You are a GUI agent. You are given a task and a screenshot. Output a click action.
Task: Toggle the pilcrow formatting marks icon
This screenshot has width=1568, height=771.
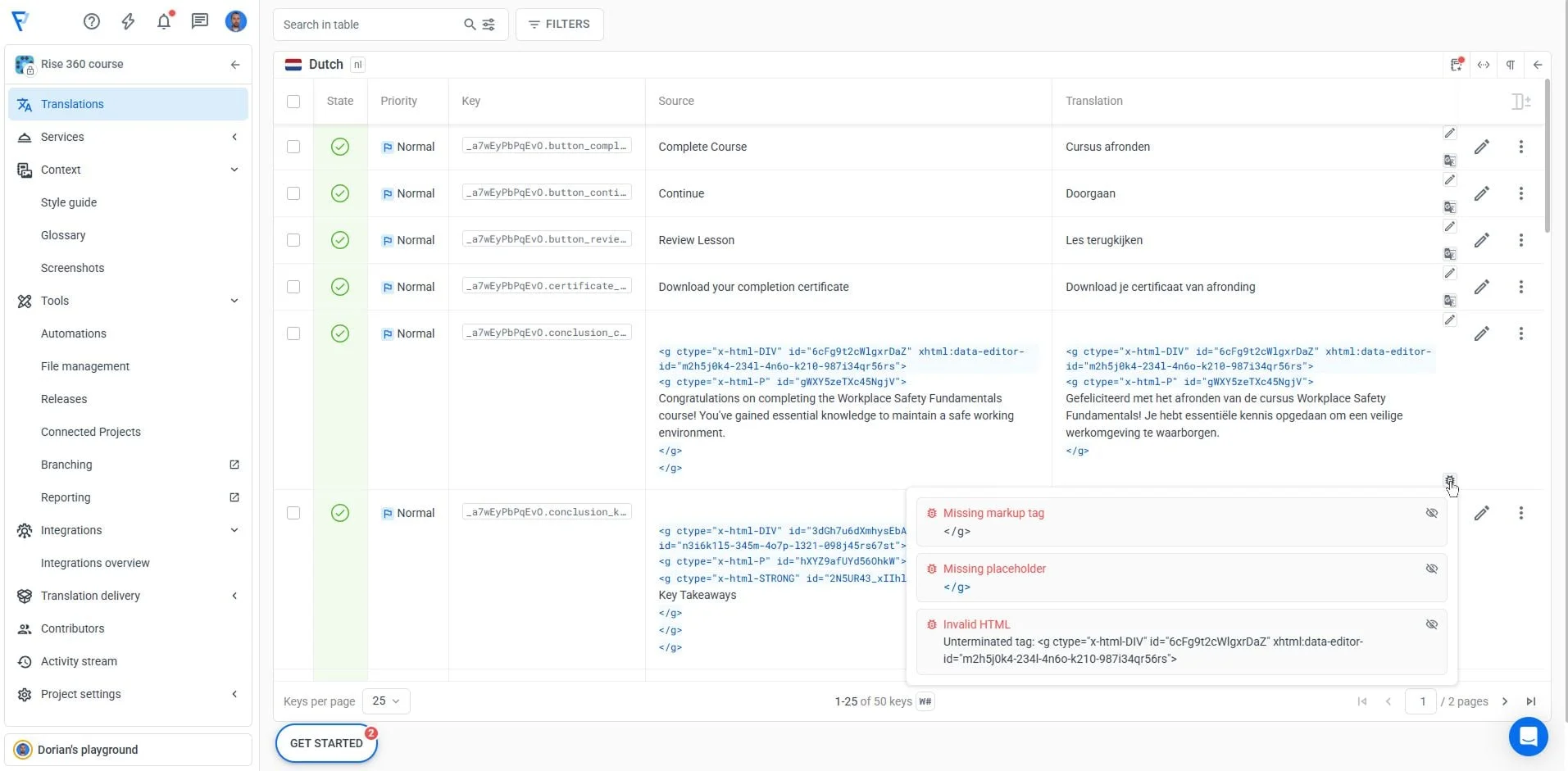(x=1510, y=65)
